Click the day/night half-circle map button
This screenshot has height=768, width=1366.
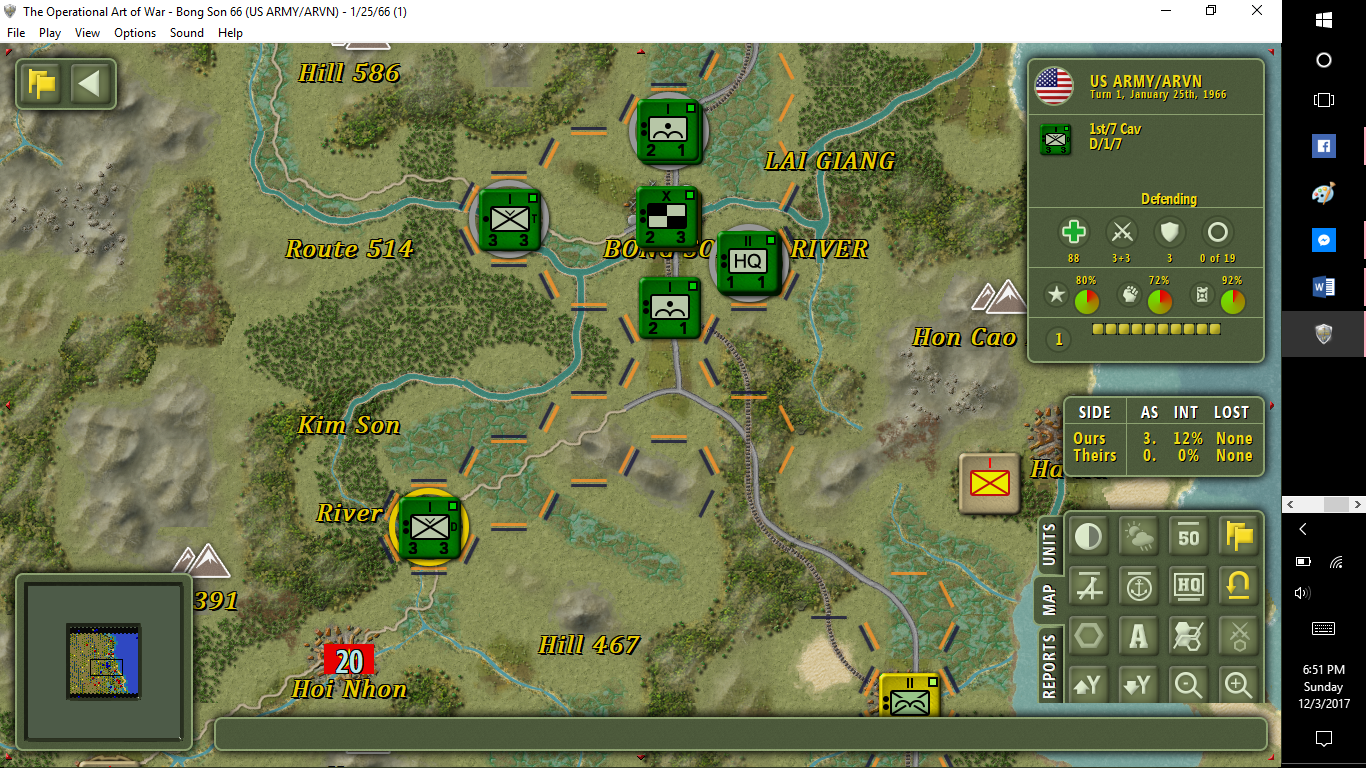(x=1089, y=537)
